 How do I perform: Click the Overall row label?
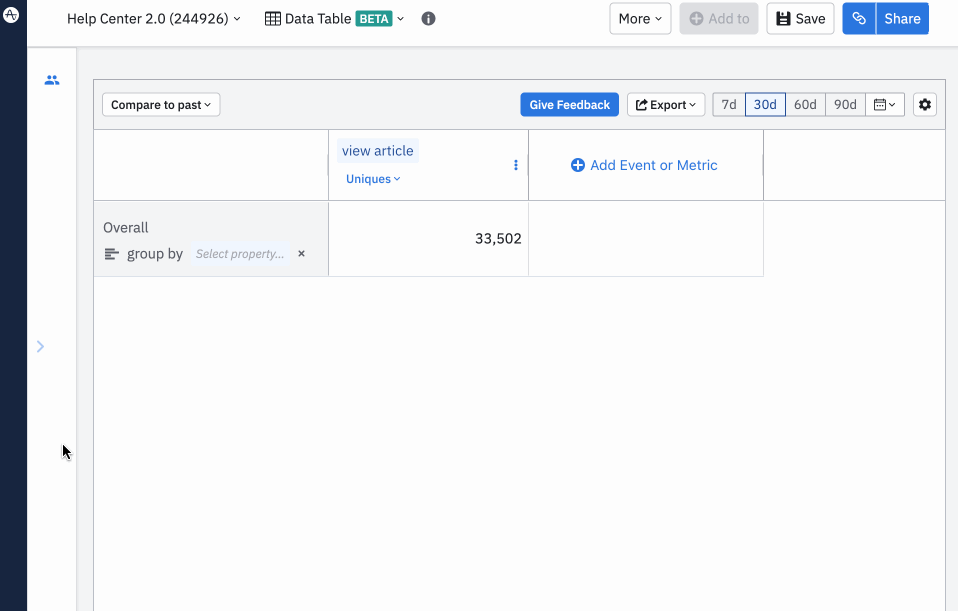126,228
